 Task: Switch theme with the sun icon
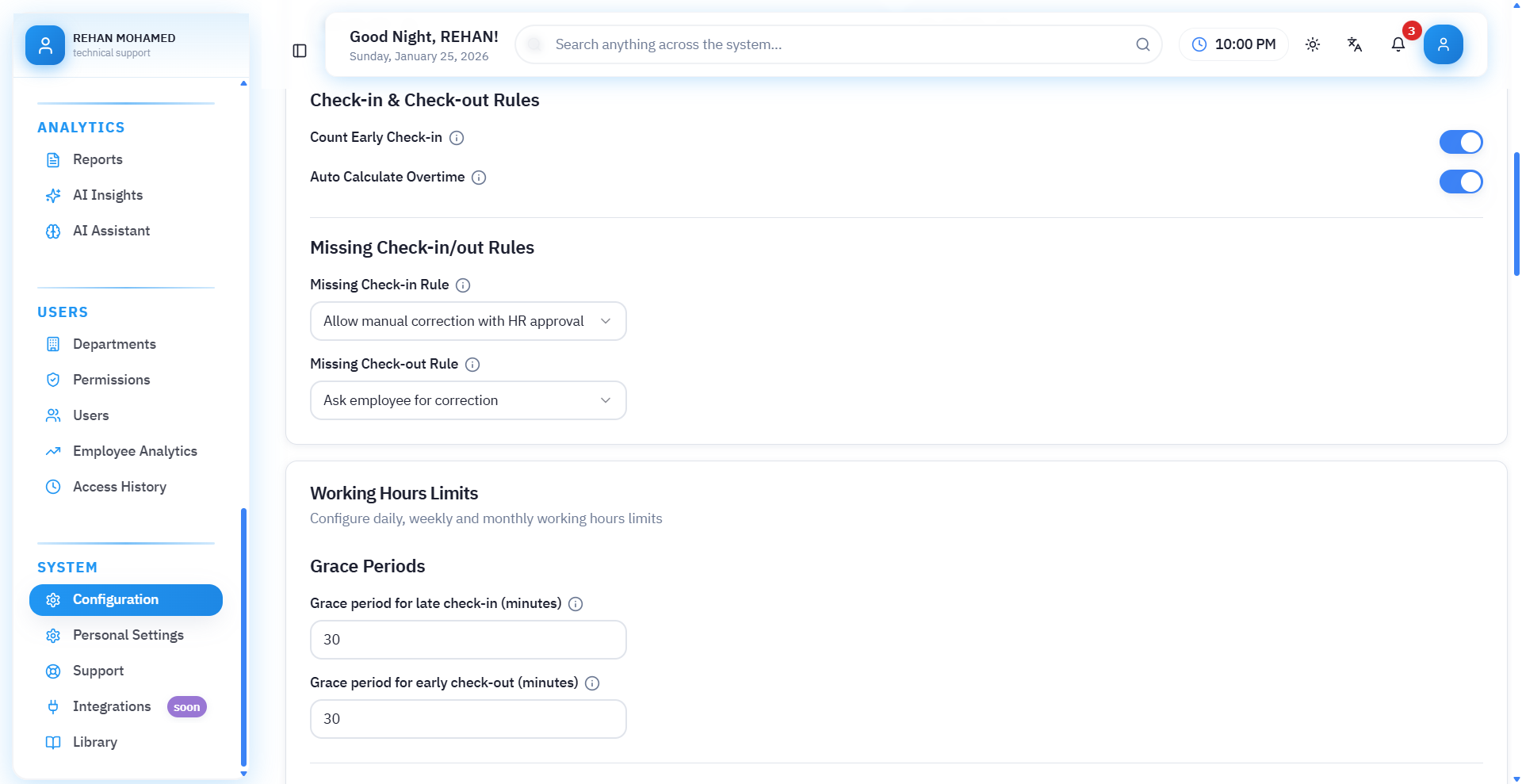point(1313,44)
